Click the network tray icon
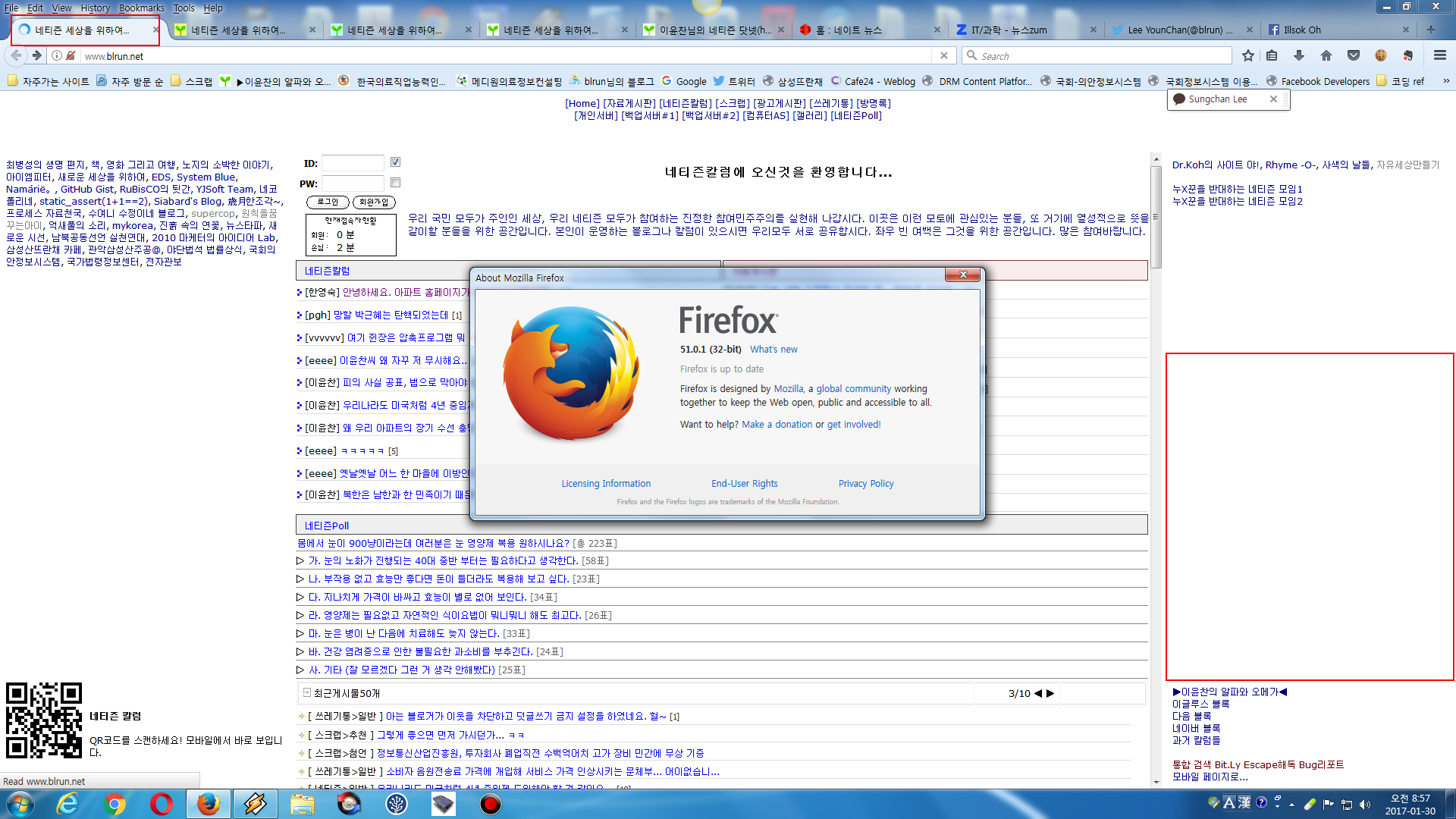This screenshot has height=819, width=1456. coord(1347,805)
